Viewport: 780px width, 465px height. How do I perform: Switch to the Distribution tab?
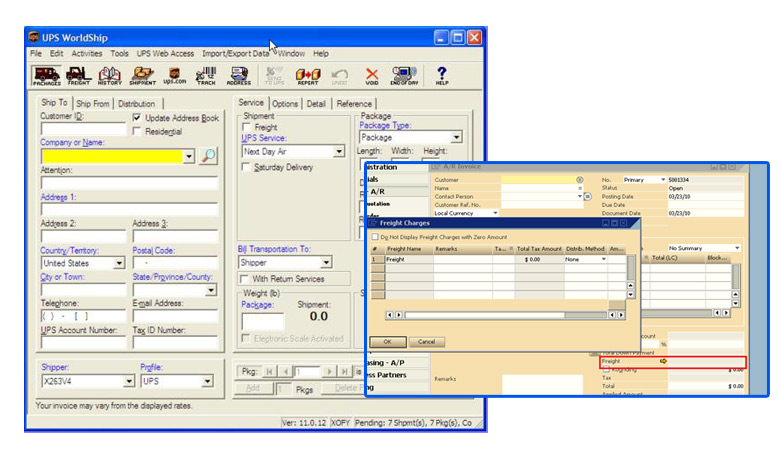tap(137, 103)
